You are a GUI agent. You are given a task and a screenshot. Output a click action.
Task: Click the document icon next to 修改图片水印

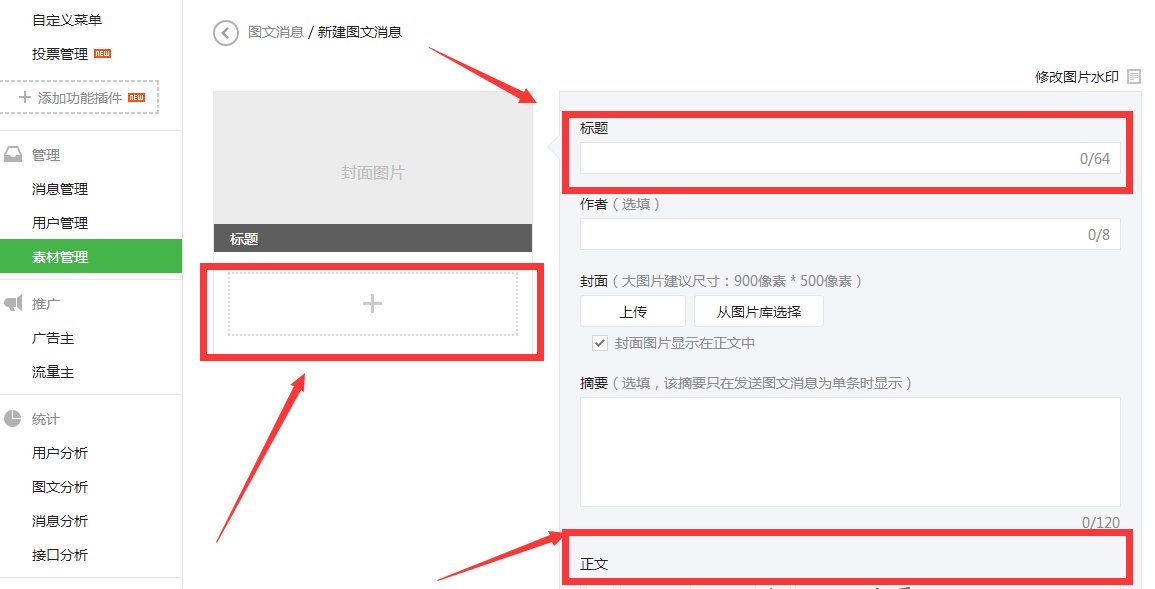(1134, 75)
